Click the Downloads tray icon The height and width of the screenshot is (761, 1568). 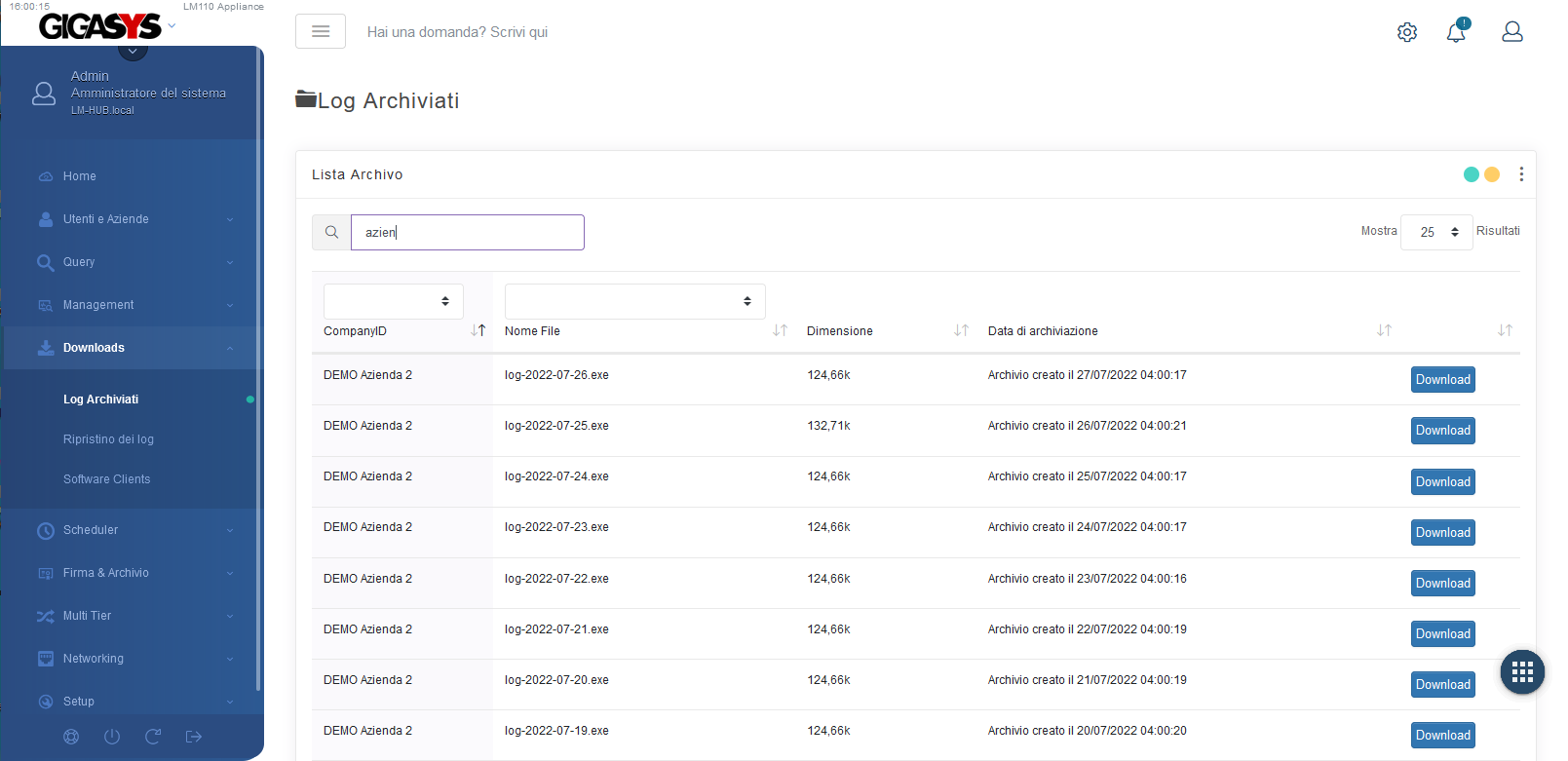[x=46, y=348]
